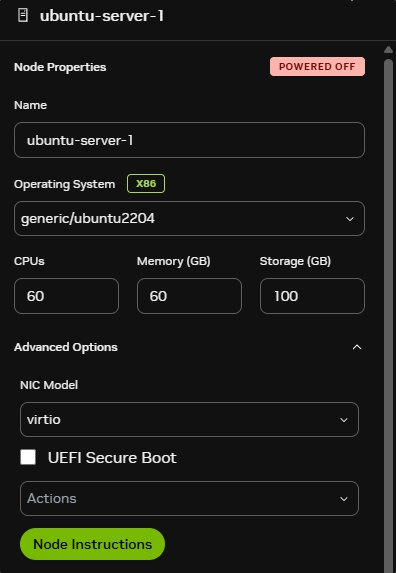Click the CPUs value field

click(66, 296)
